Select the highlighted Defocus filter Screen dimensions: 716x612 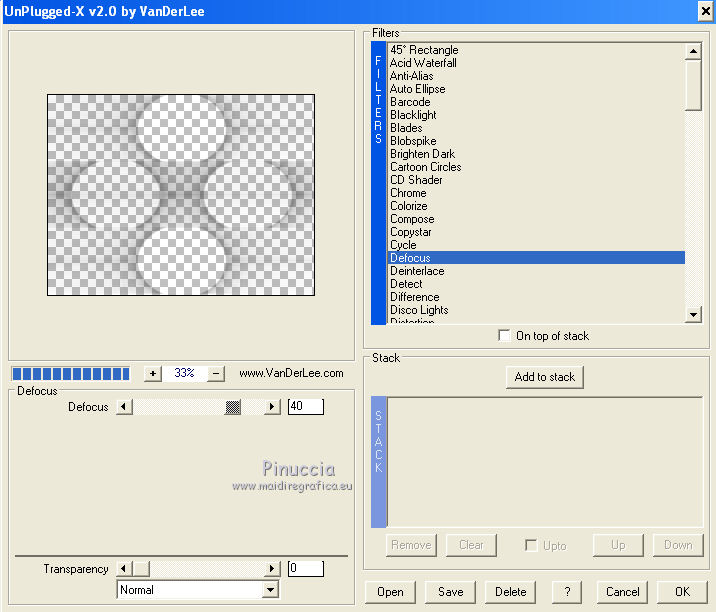(536, 258)
